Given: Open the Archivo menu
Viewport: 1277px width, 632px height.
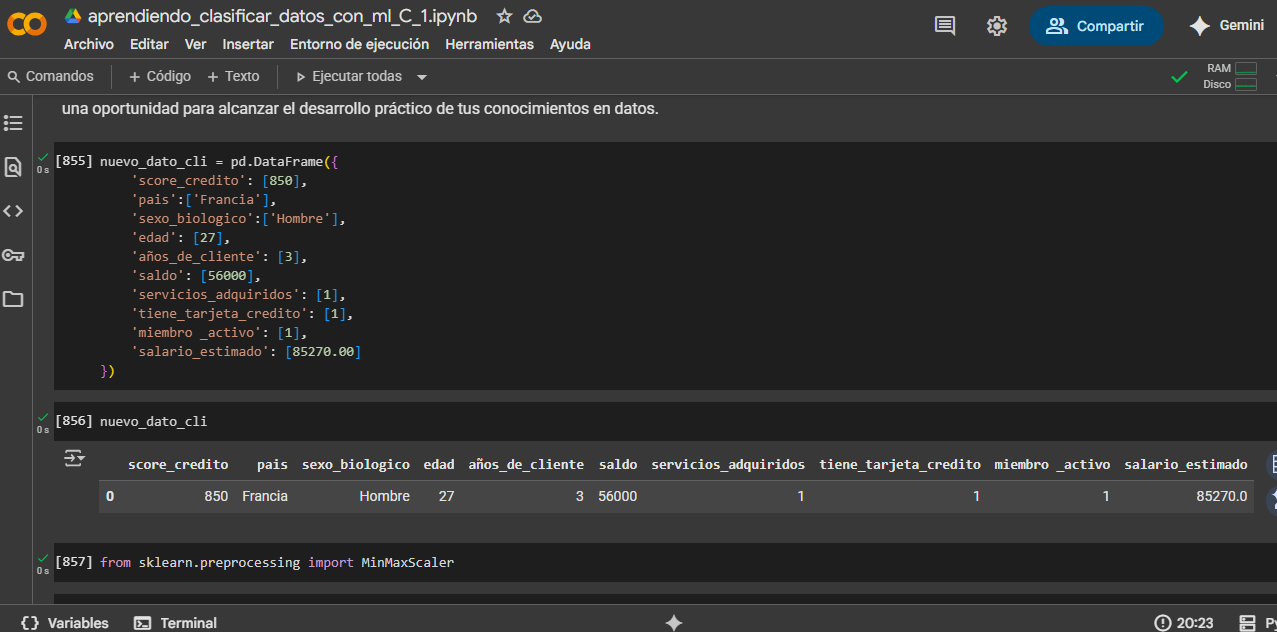Looking at the screenshot, I should pos(89,44).
